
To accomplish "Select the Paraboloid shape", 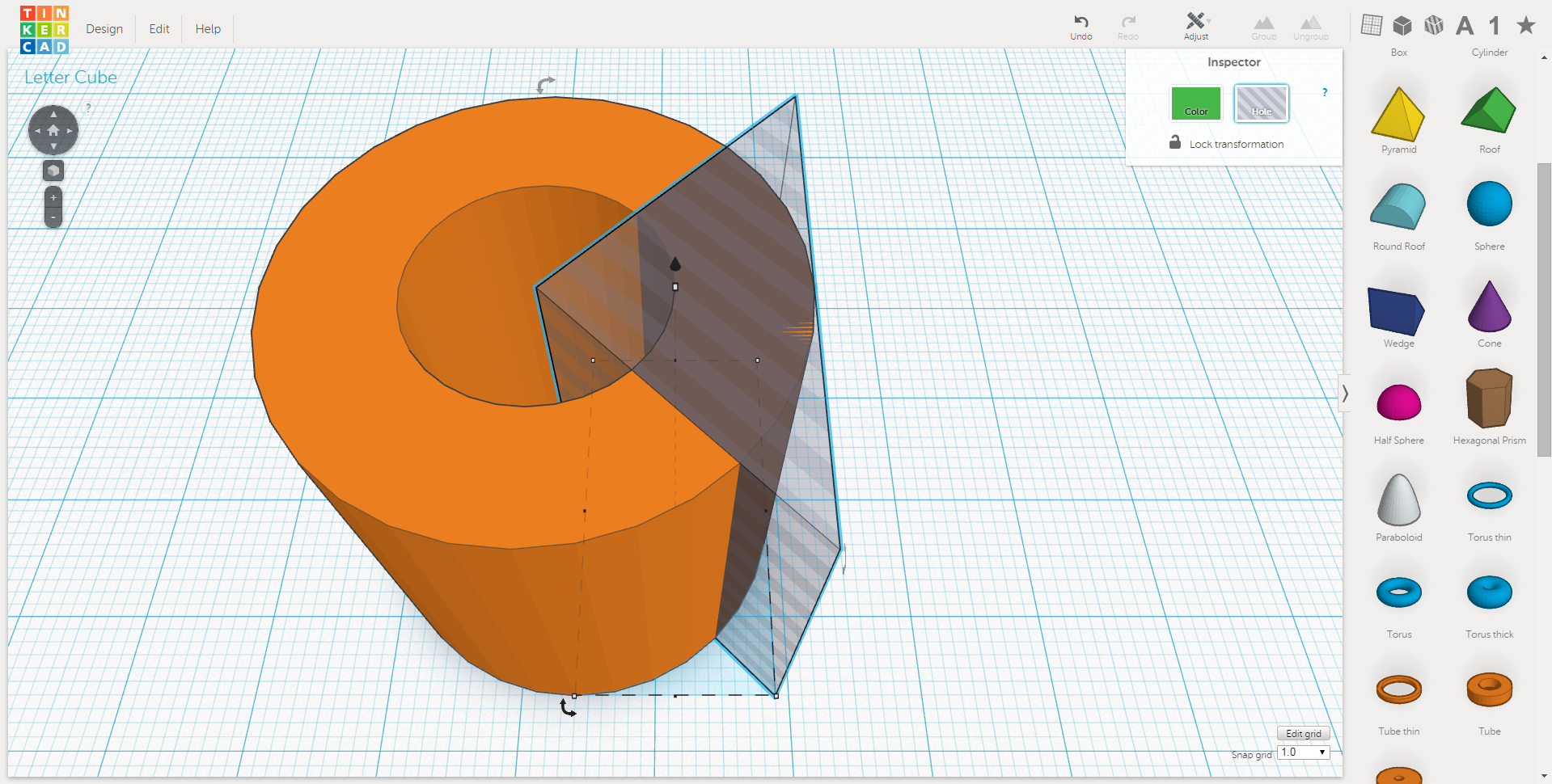I will click(x=1398, y=499).
